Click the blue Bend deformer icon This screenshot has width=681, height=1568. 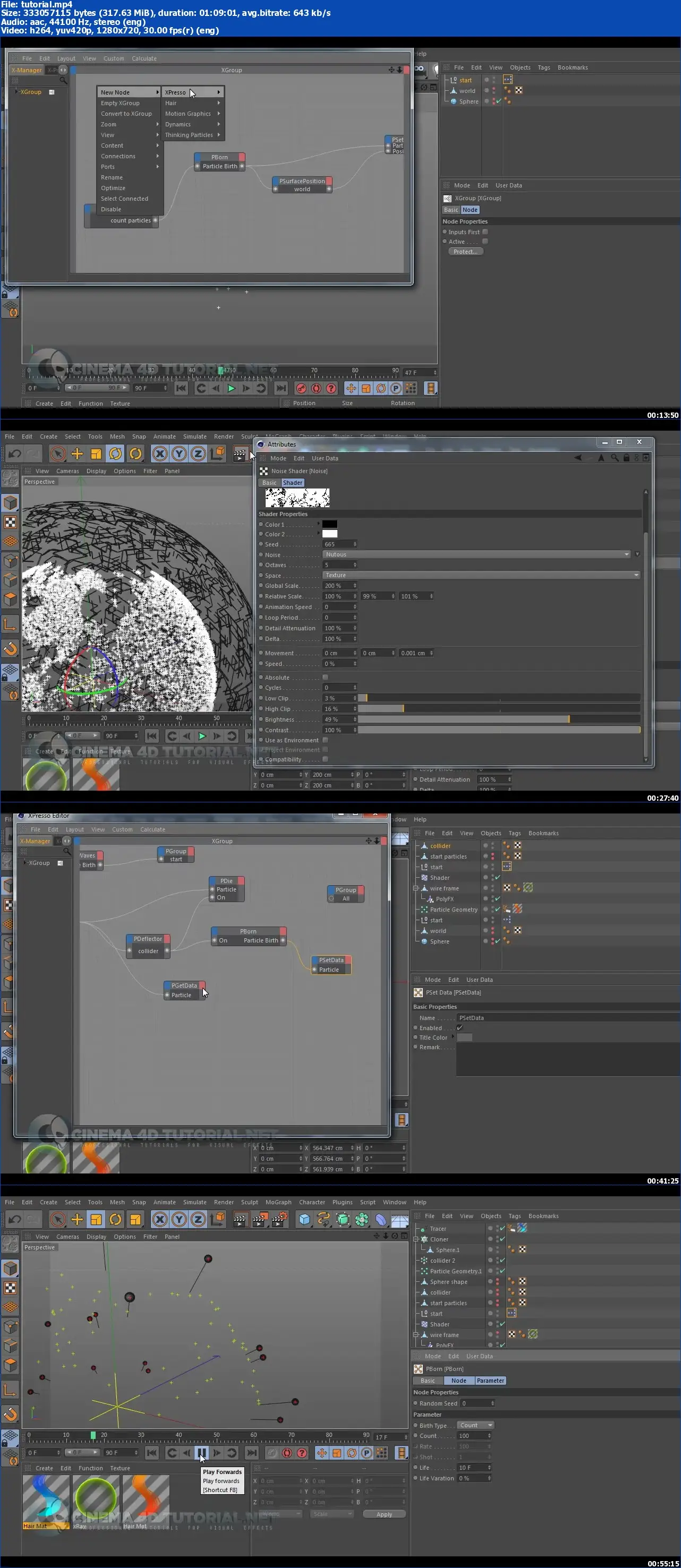click(381, 1219)
